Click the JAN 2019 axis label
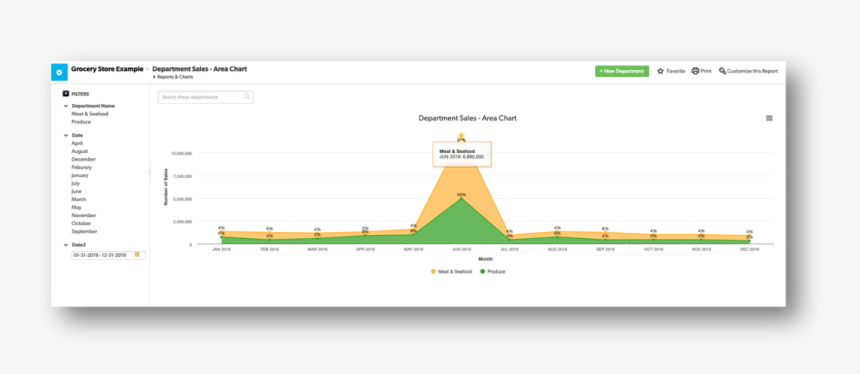 (222, 250)
